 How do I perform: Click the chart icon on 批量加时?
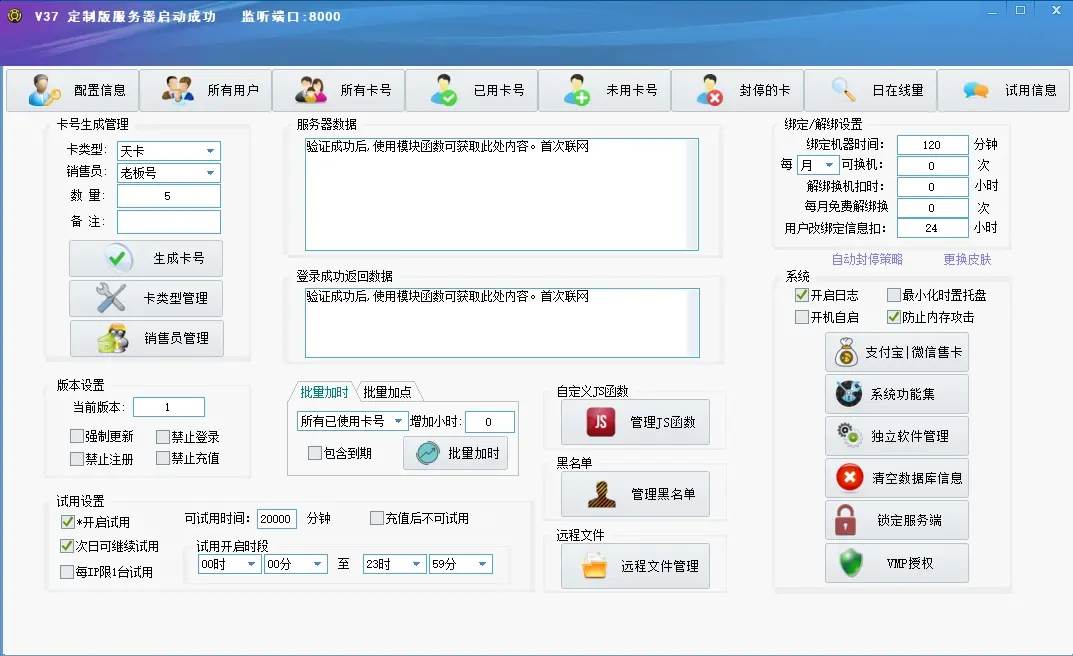coord(428,453)
